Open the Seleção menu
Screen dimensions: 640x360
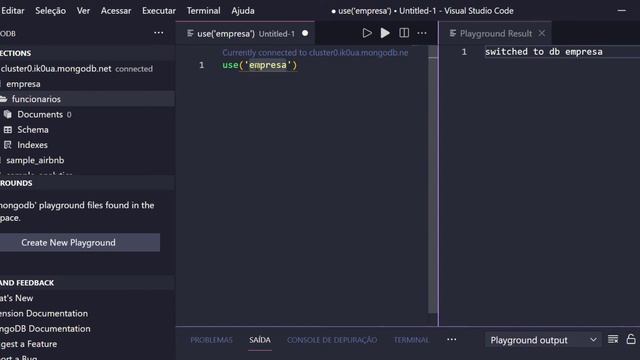[50, 11]
